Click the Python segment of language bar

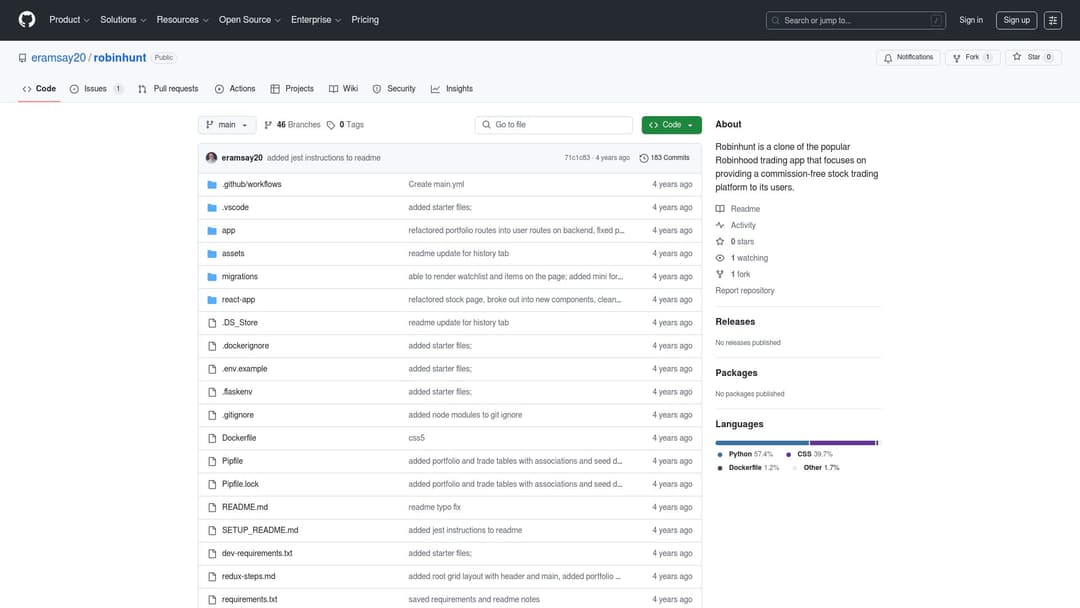(762, 443)
